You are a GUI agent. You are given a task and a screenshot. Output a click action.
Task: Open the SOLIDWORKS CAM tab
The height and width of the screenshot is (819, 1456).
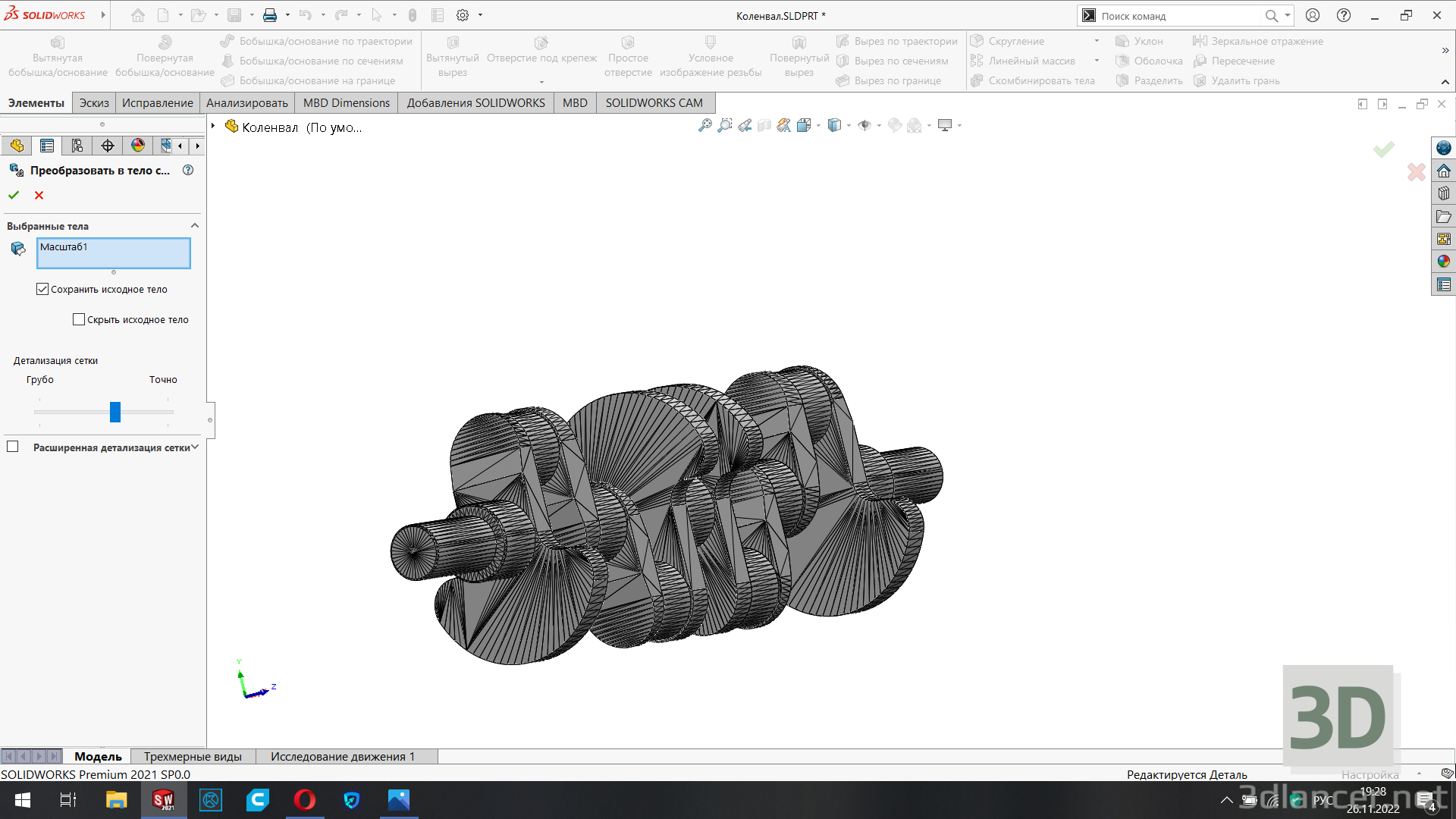[x=654, y=103]
